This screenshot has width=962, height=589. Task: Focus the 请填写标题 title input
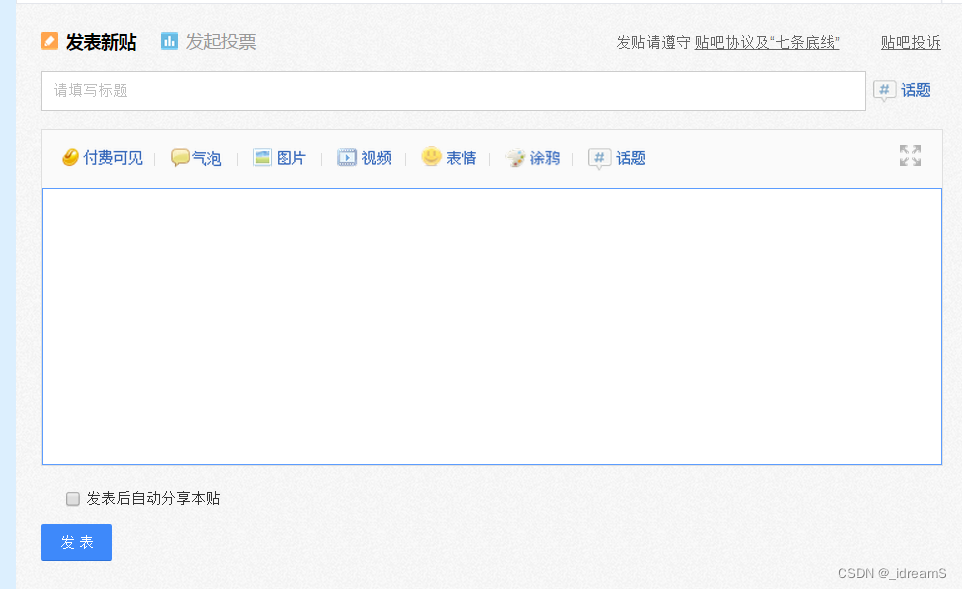453,91
